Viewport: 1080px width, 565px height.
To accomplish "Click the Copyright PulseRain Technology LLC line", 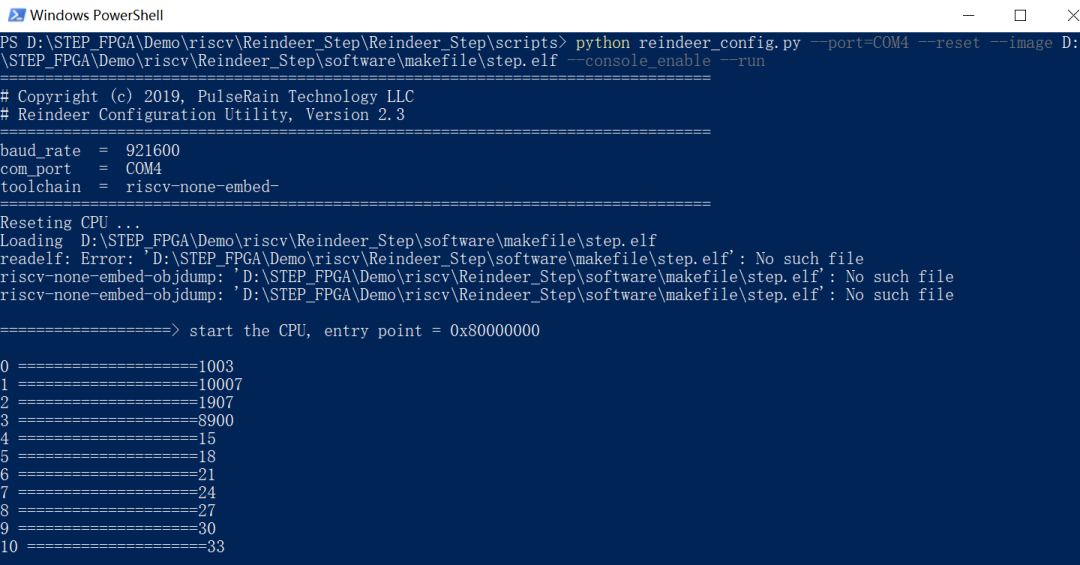I will (207, 96).
